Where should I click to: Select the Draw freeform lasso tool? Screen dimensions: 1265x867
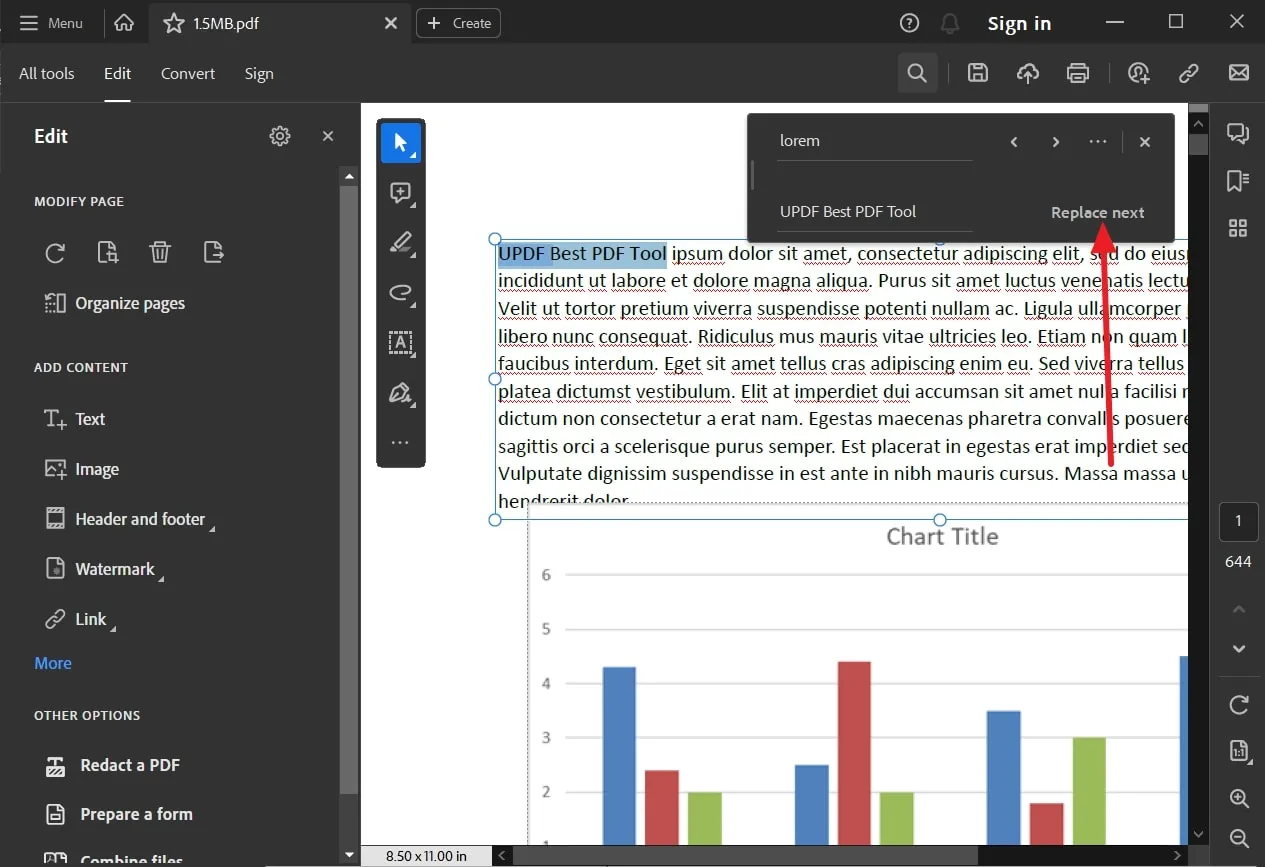tap(401, 293)
